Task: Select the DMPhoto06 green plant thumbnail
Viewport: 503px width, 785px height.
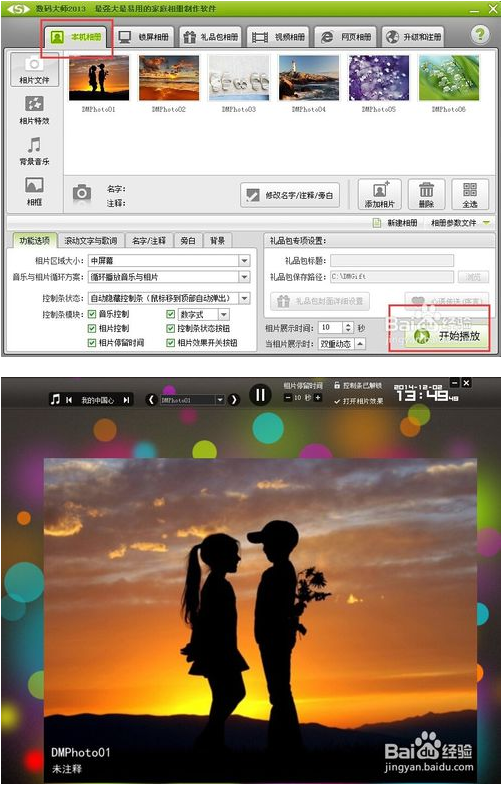Action: pyautogui.click(x=449, y=78)
